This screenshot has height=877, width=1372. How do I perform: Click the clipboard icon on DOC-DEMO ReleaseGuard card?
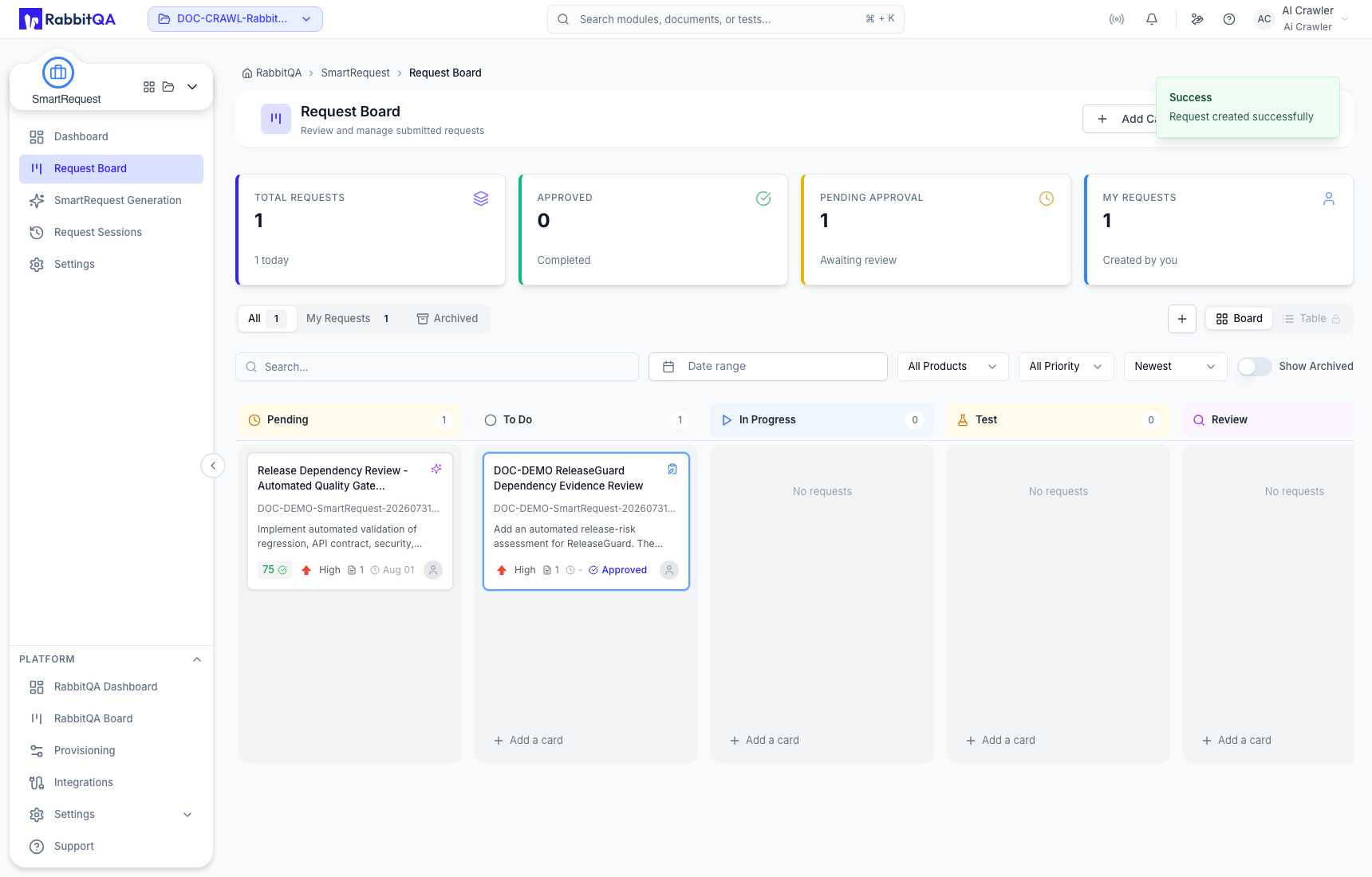pos(672,469)
